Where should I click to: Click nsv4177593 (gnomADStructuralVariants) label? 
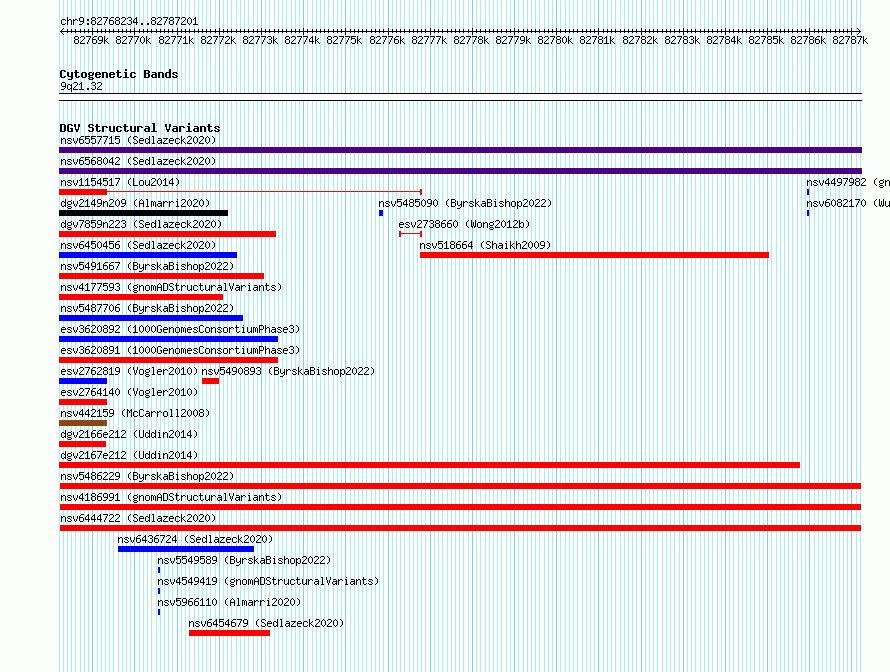[171, 287]
